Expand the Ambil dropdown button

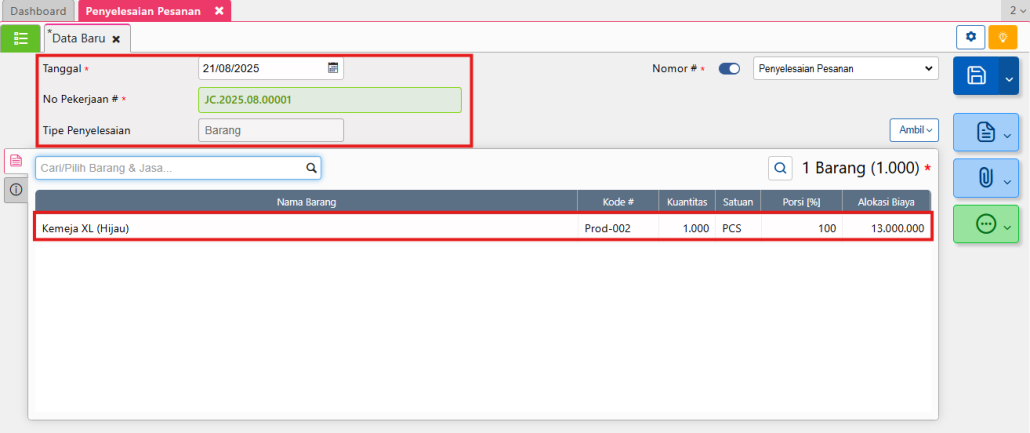click(914, 130)
